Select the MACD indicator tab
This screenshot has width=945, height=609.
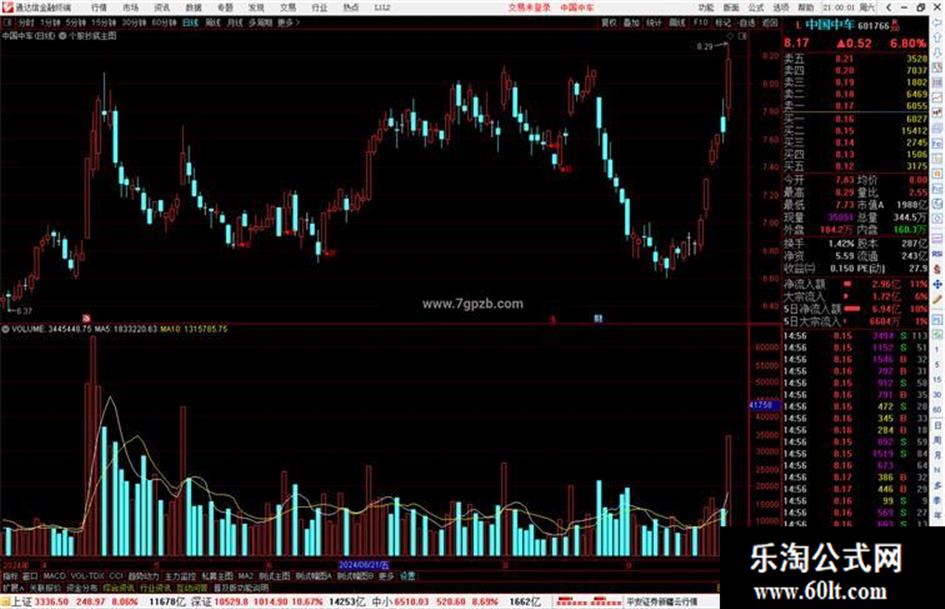pyautogui.click(x=54, y=576)
